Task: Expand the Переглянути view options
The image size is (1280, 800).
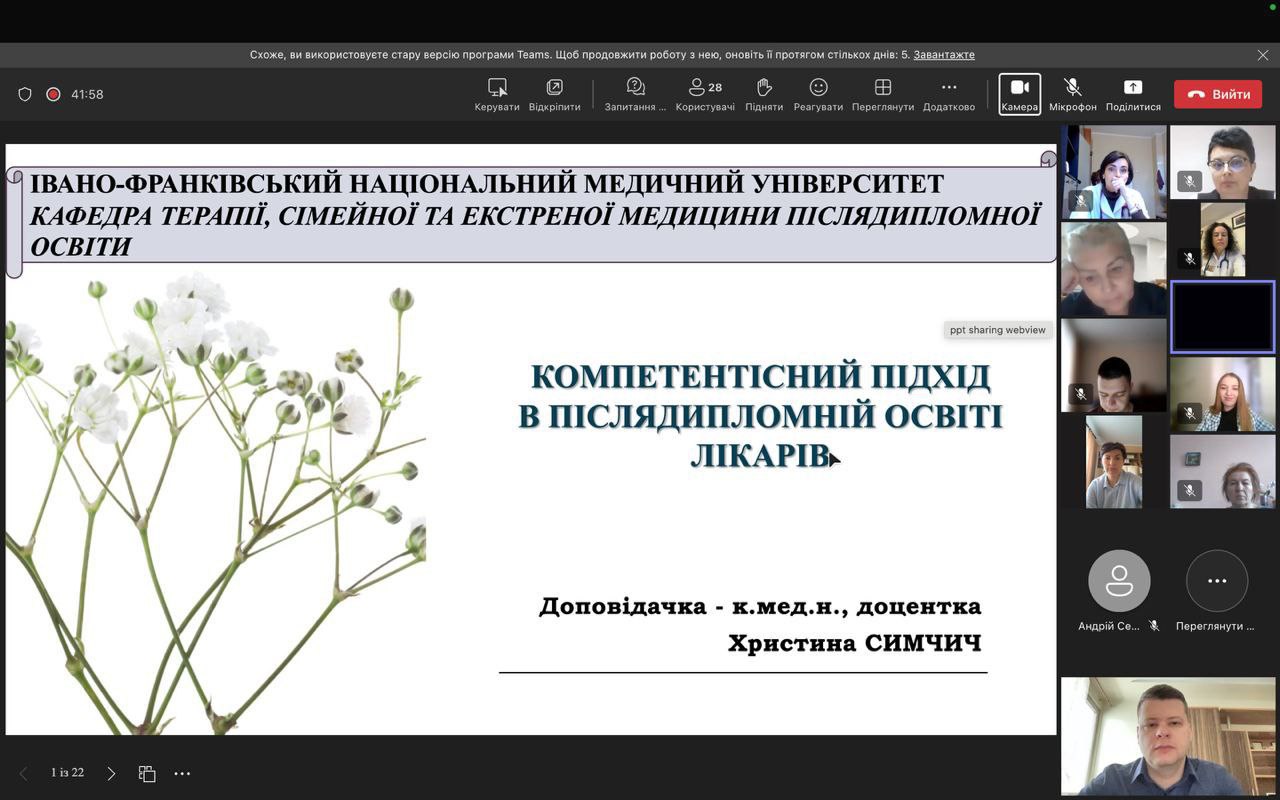Action: (x=882, y=88)
